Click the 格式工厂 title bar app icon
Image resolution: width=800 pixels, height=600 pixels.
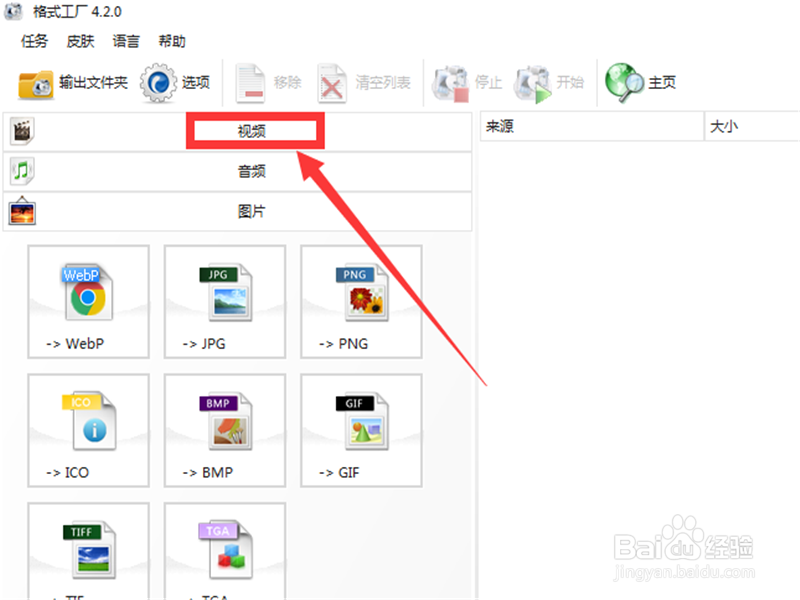(x=14, y=11)
